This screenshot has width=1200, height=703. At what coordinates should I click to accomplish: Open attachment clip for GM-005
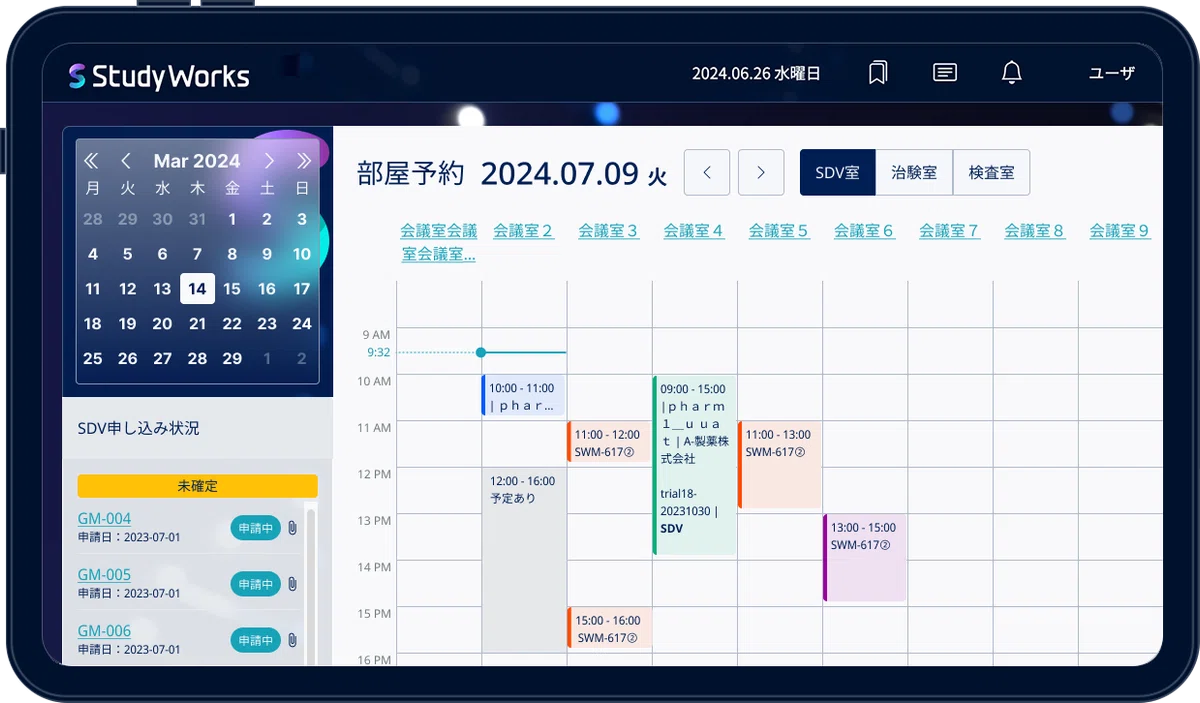pos(293,583)
